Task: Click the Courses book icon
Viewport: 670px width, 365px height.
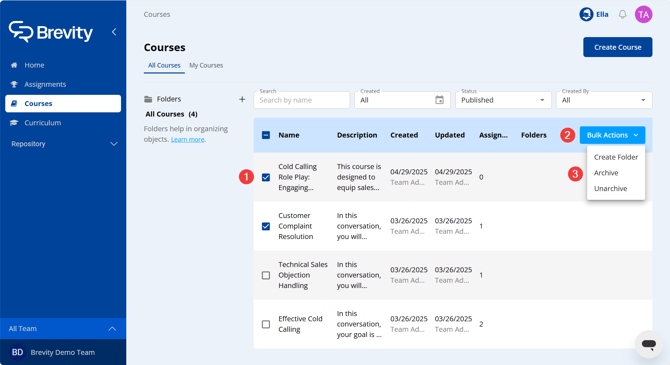Action: (x=14, y=103)
